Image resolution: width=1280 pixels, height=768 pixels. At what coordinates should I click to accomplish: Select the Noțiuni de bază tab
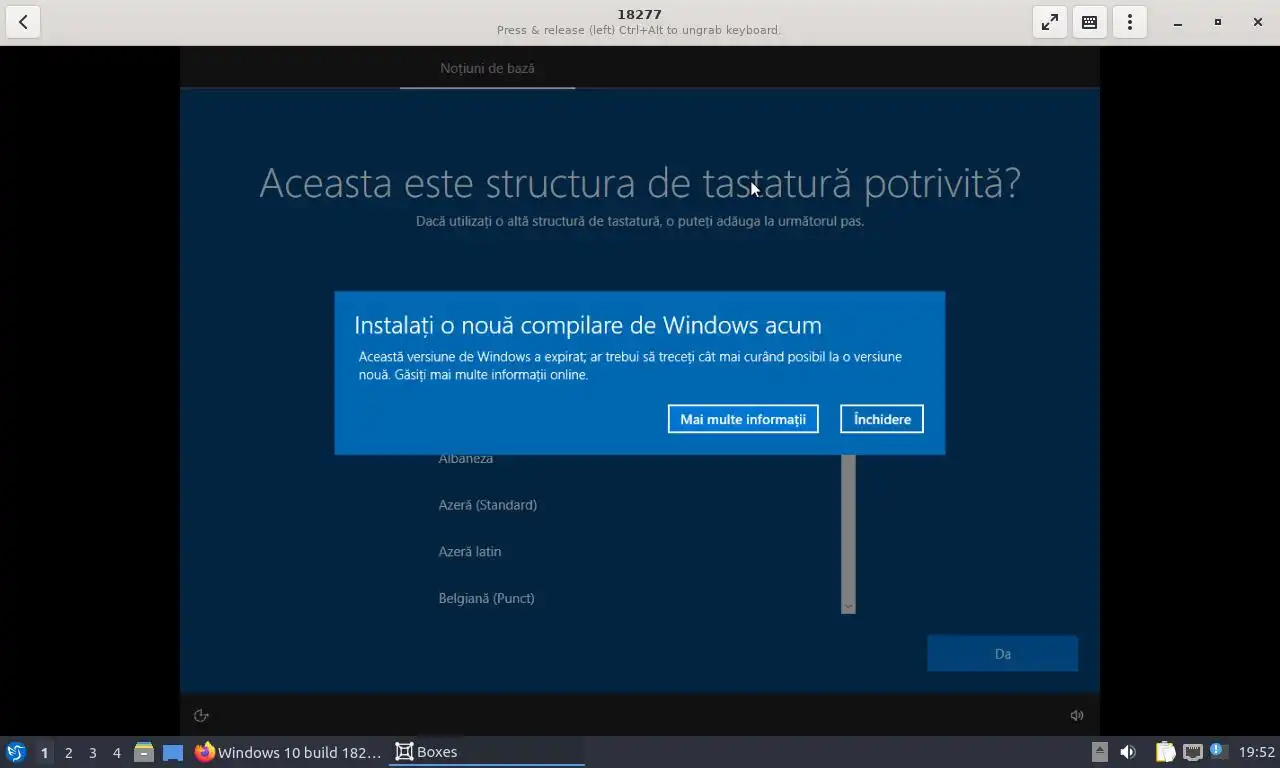click(x=487, y=68)
